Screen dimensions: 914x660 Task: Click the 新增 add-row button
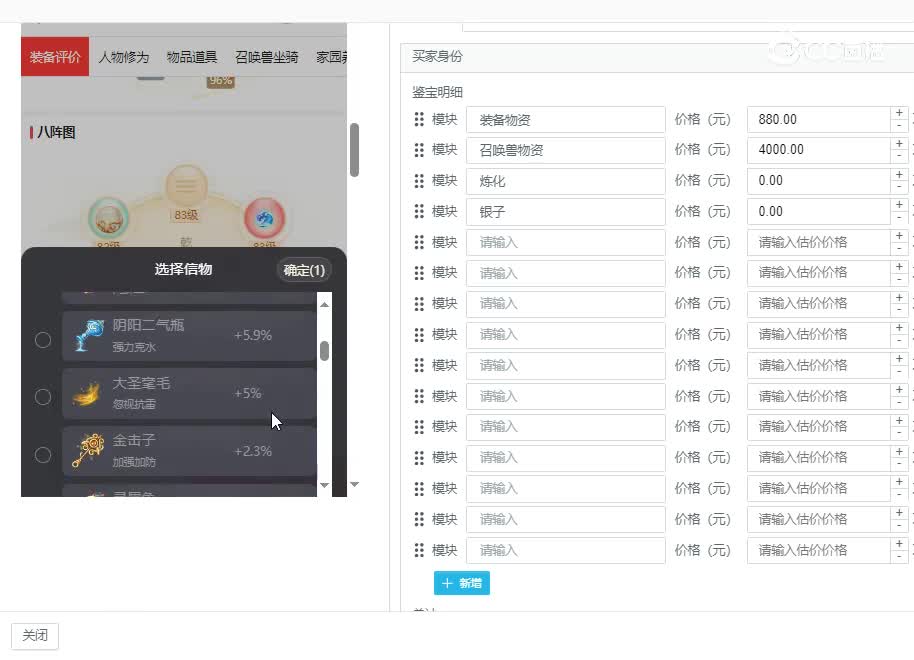point(462,583)
